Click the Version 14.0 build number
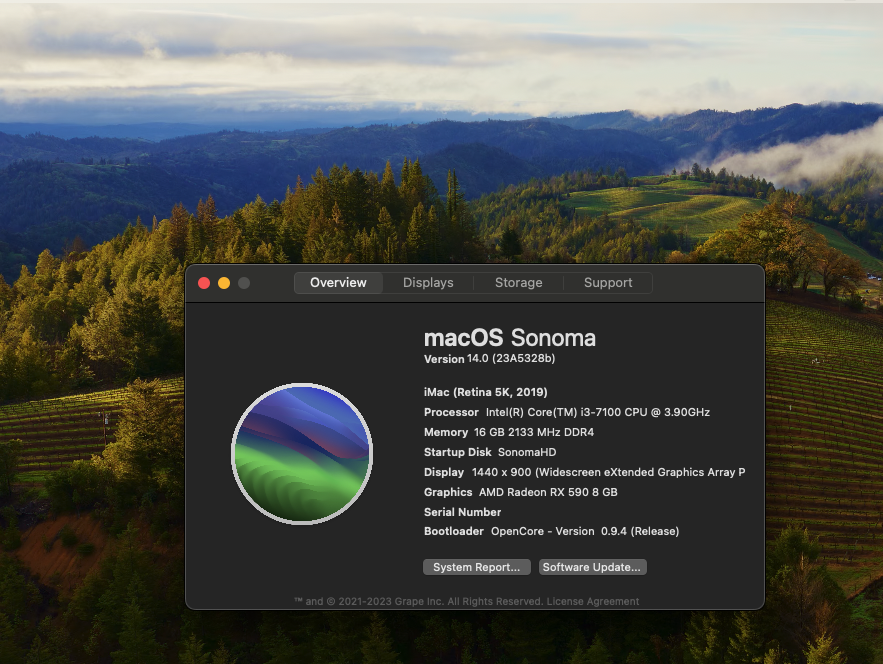Screen dimensions: 883x664 point(510,359)
